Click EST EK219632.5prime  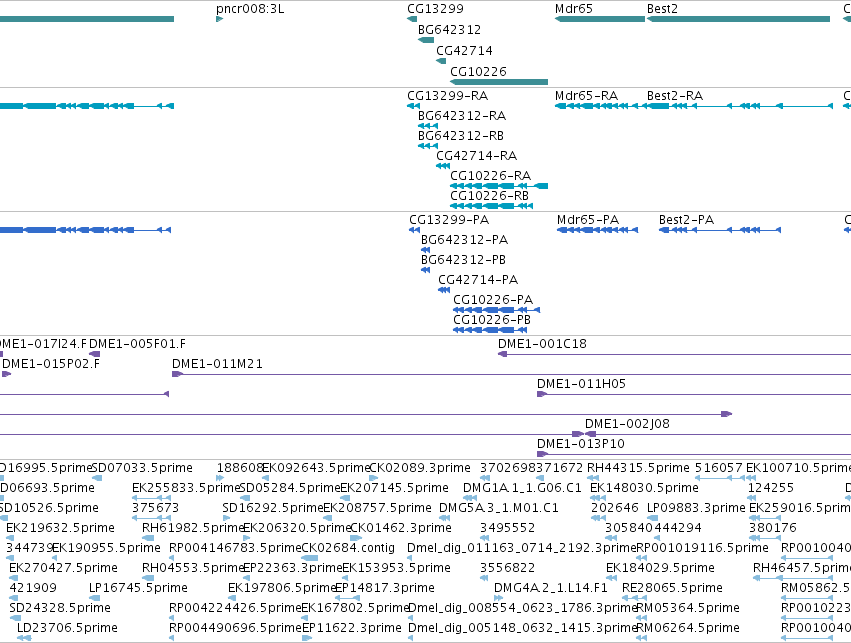[x=60, y=528]
